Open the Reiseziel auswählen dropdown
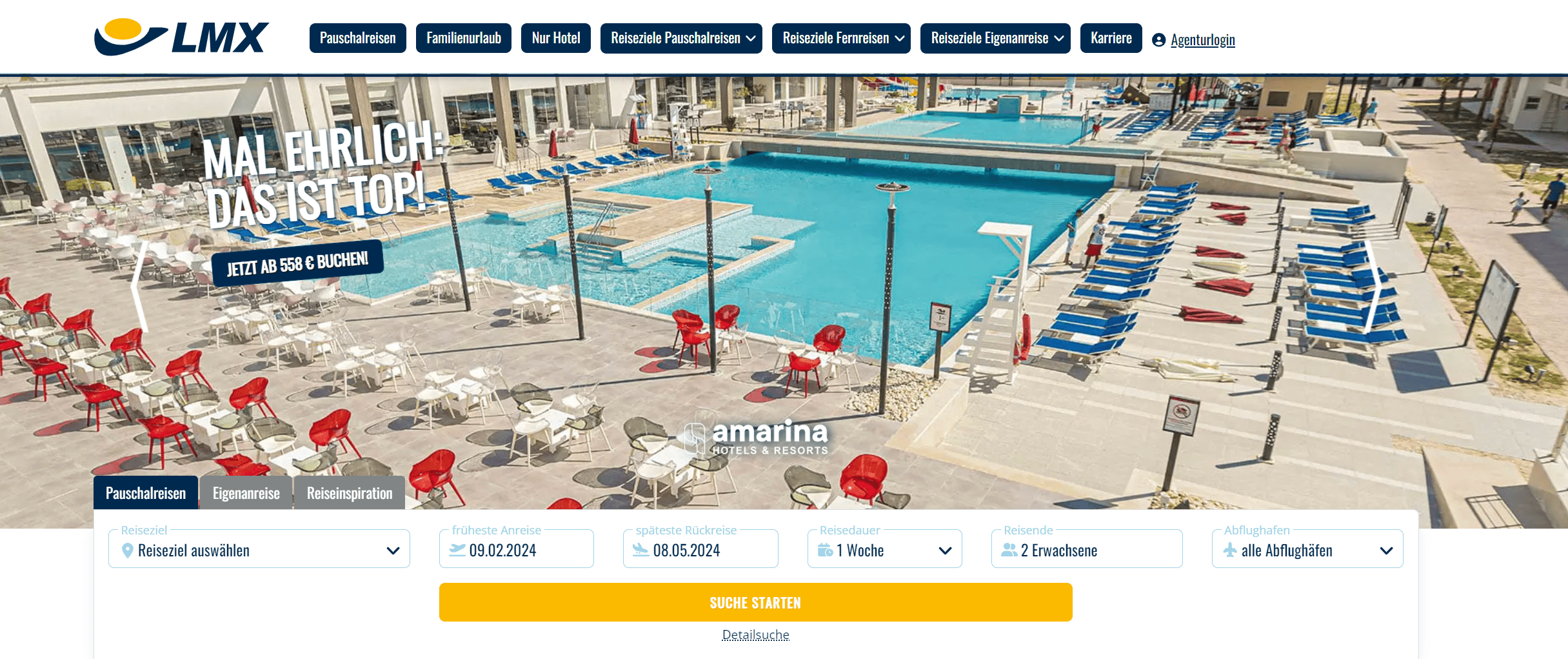The image size is (1568, 659). pos(259,549)
